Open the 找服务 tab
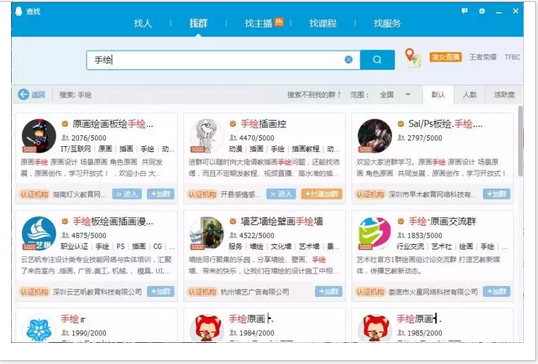 (x=387, y=23)
